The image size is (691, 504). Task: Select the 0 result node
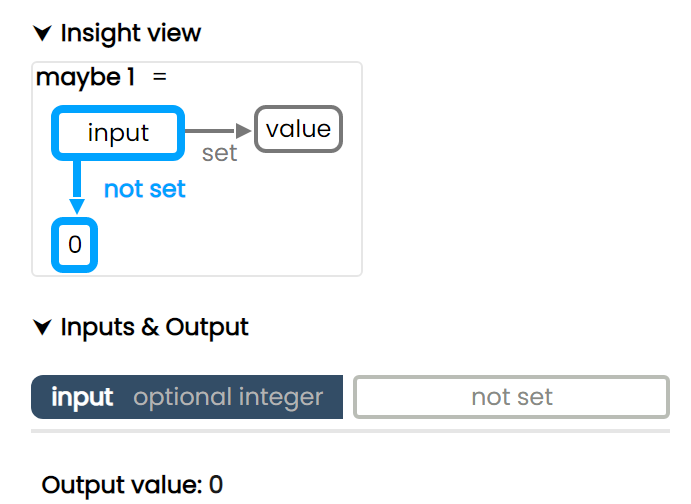75,243
